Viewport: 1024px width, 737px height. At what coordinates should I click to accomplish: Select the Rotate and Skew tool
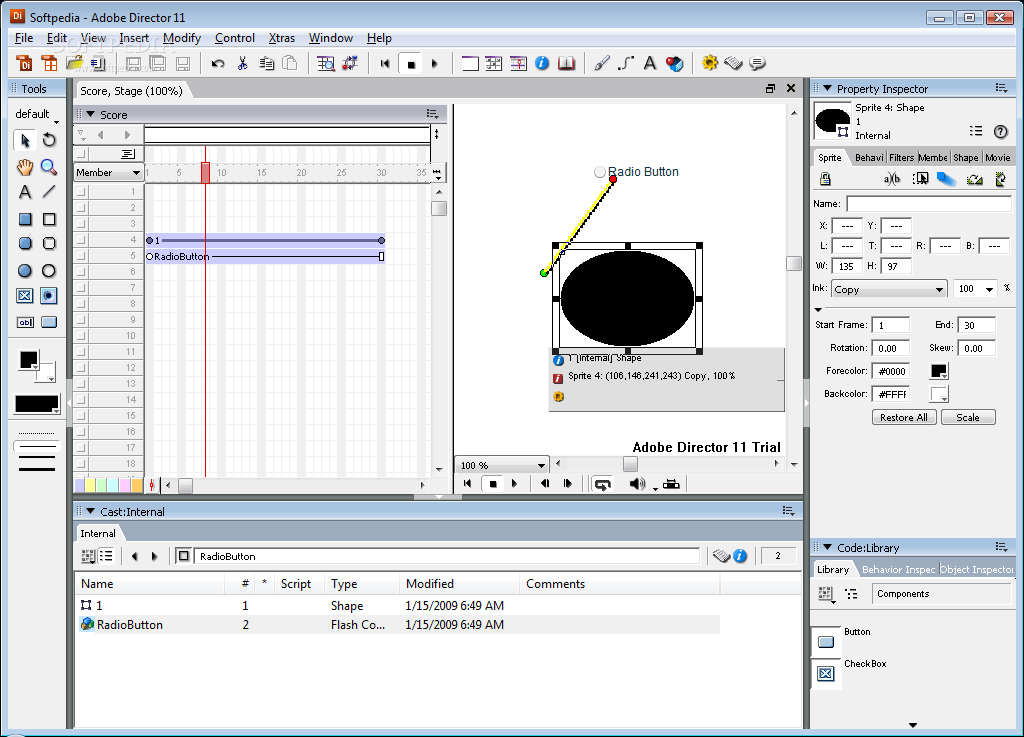pos(49,140)
